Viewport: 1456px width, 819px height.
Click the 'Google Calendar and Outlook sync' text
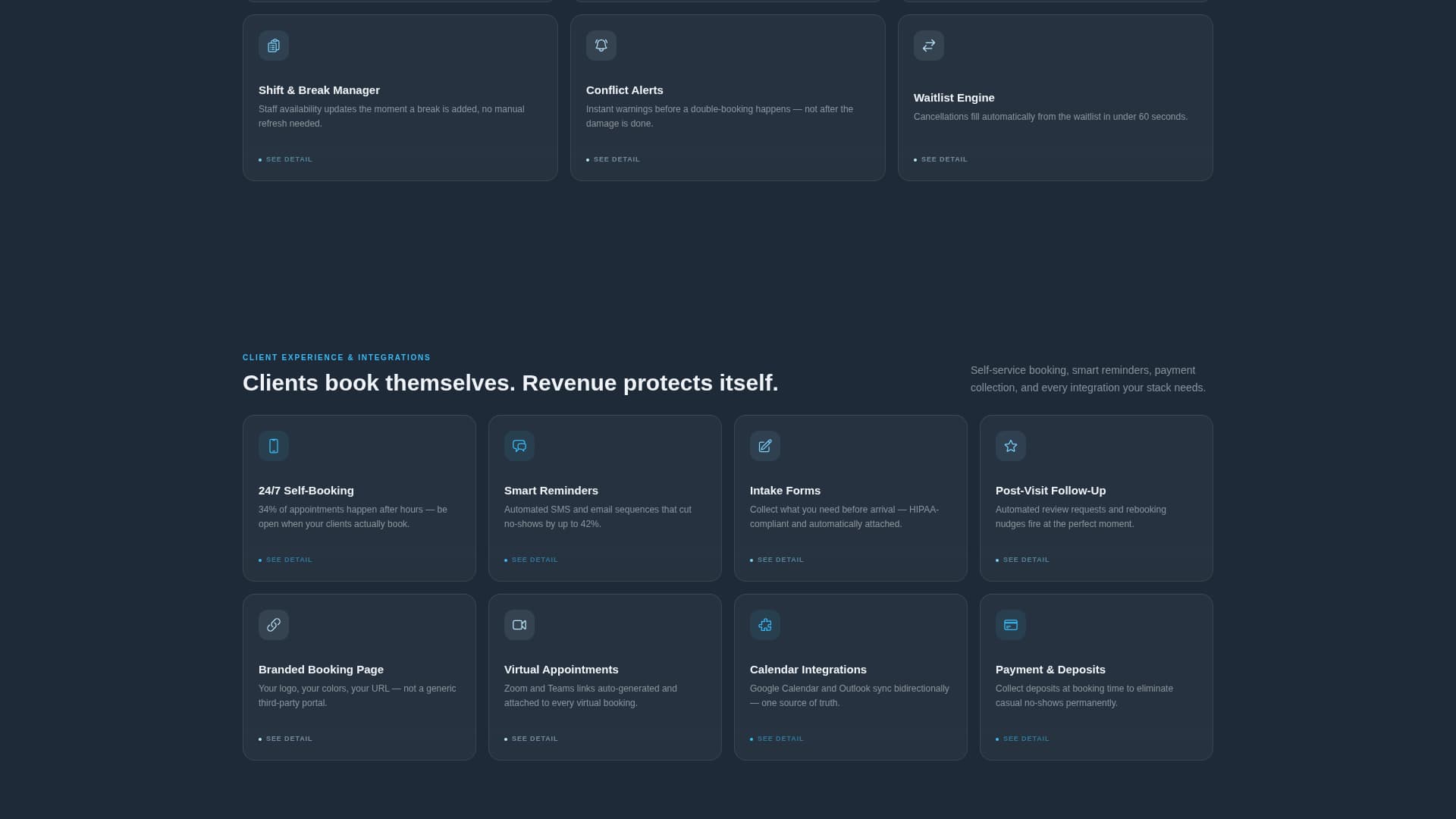click(849, 695)
